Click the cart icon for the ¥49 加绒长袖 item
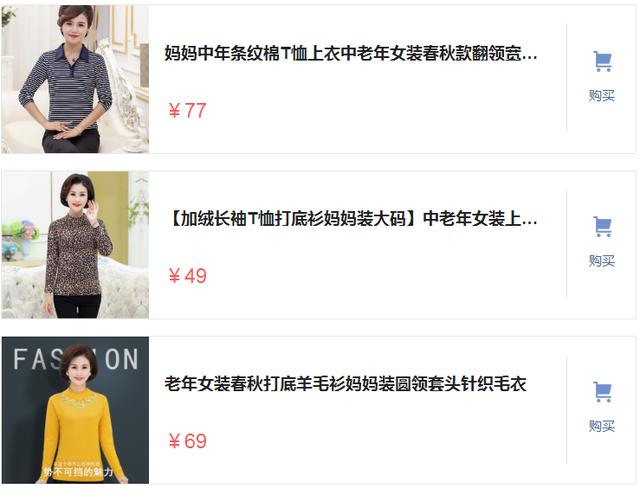The height and width of the screenshot is (495, 640). [602, 226]
